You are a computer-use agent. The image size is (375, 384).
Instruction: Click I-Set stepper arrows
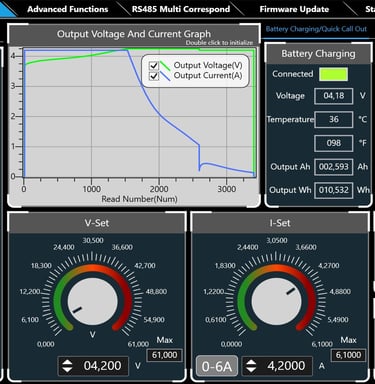(251, 366)
